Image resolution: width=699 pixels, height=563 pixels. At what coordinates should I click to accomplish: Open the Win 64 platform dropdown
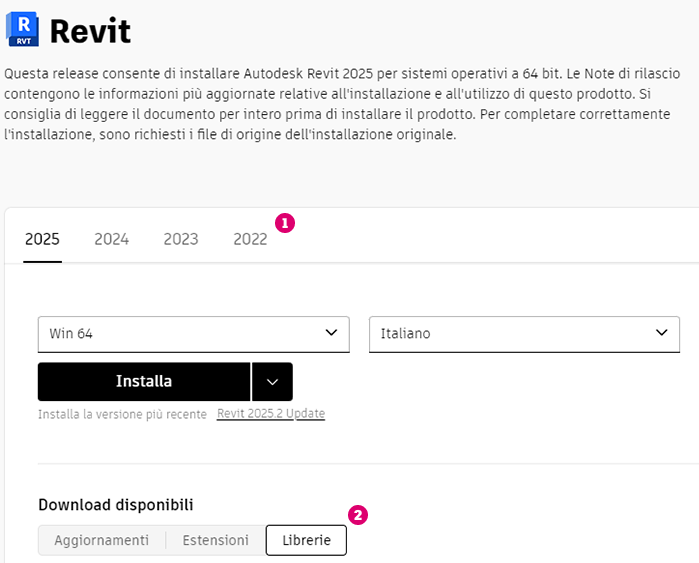point(193,334)
